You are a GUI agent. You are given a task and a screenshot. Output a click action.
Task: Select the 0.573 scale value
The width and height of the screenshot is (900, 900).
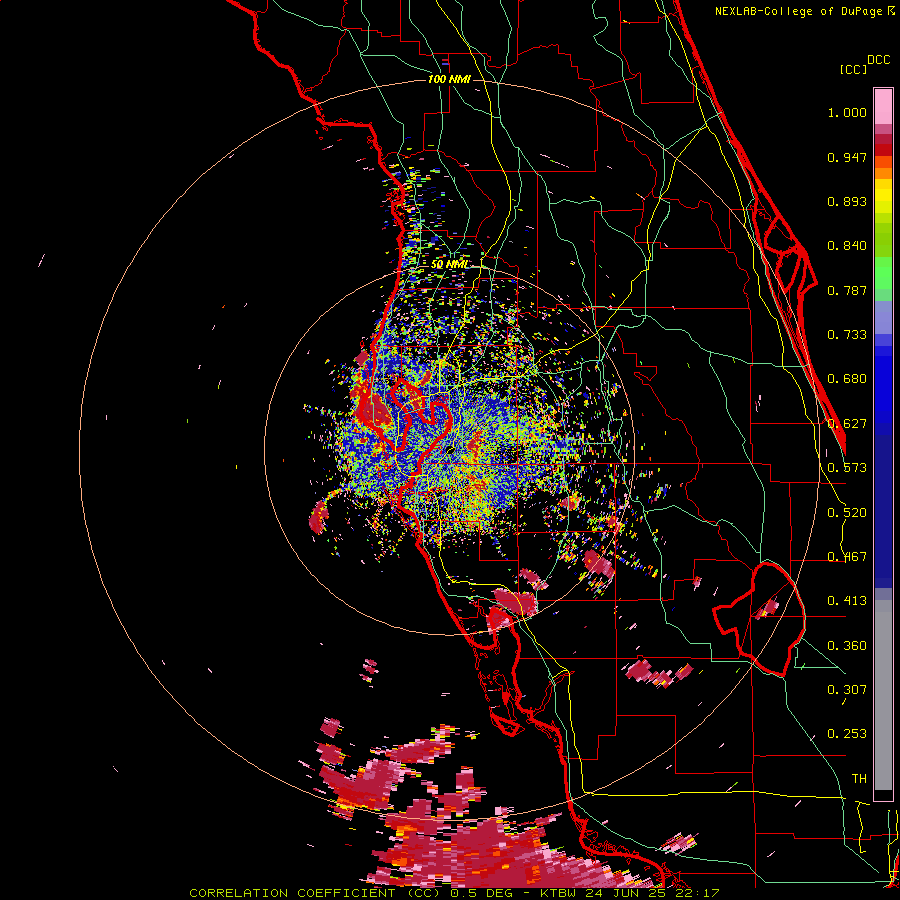point(847,468)
